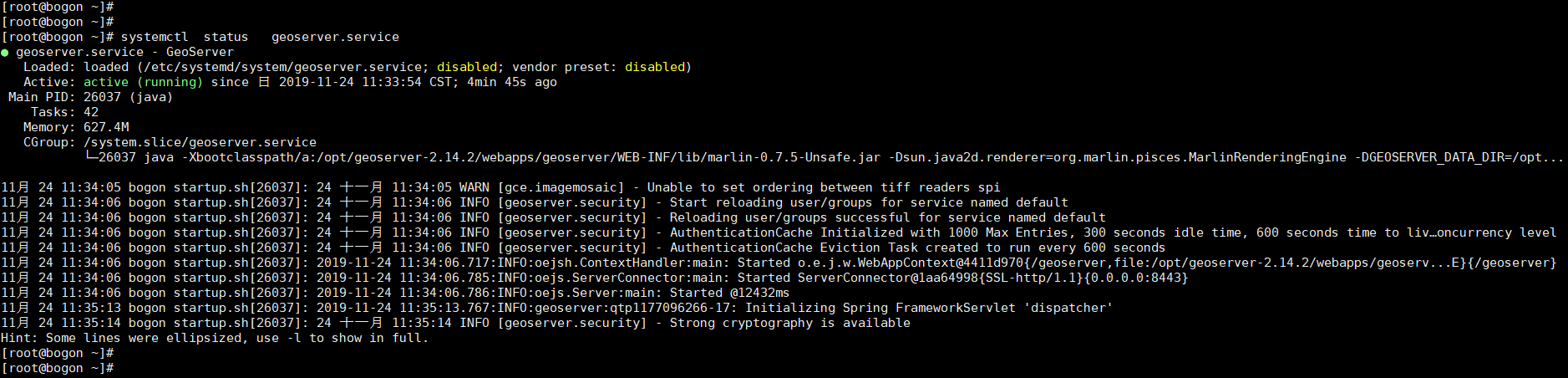Image resolution: width=1568 pixels, height=378 pixels.
Task: Click the tree branch symbol before 26037 java
Action: (x=91, y=156)
